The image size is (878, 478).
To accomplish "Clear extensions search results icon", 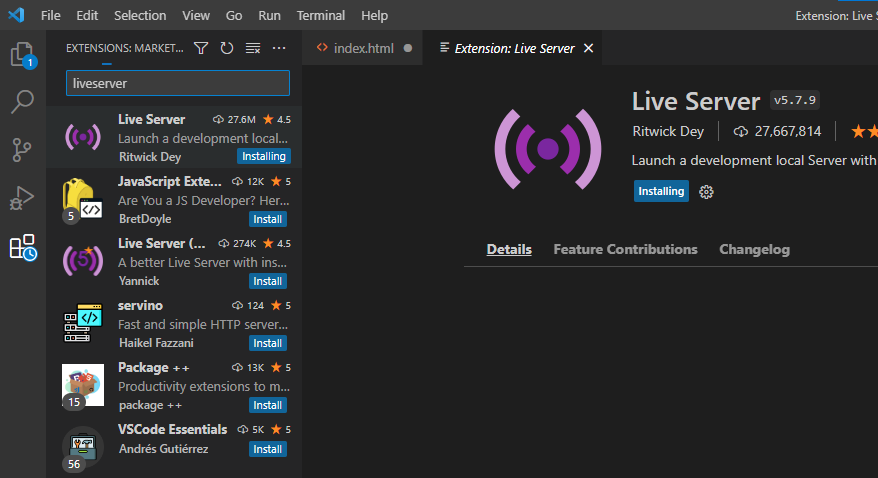I will click(253, 48).
